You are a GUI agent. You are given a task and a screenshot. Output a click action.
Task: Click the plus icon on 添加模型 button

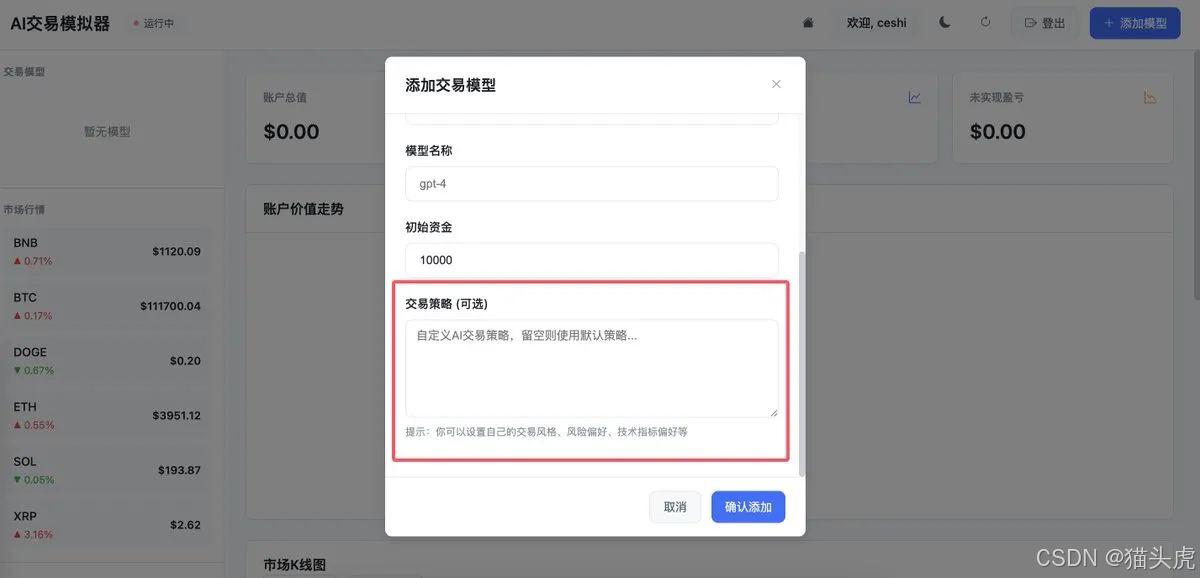point(1110,22)
